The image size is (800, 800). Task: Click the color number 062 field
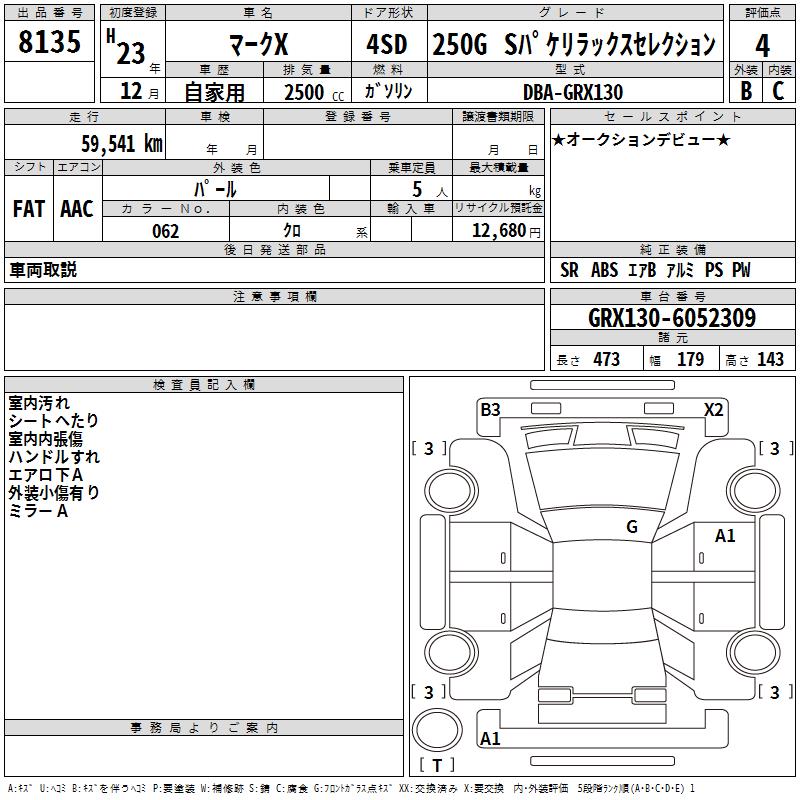[x=165, y=231]
